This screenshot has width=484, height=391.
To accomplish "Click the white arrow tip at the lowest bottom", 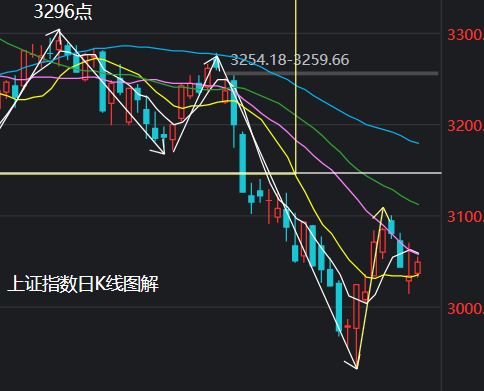I will 356,368.
